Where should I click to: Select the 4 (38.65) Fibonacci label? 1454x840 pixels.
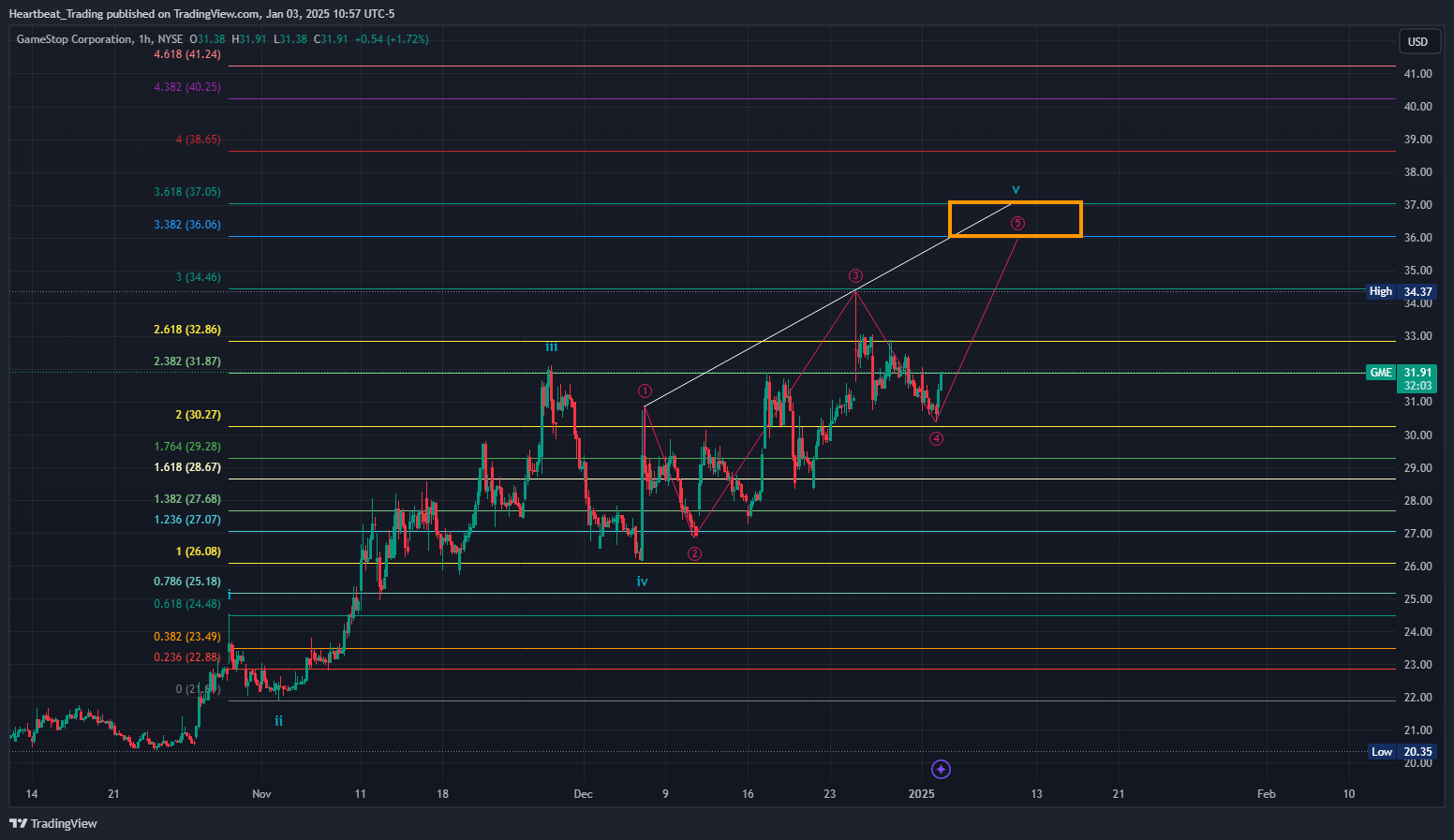tap(198, 140)
